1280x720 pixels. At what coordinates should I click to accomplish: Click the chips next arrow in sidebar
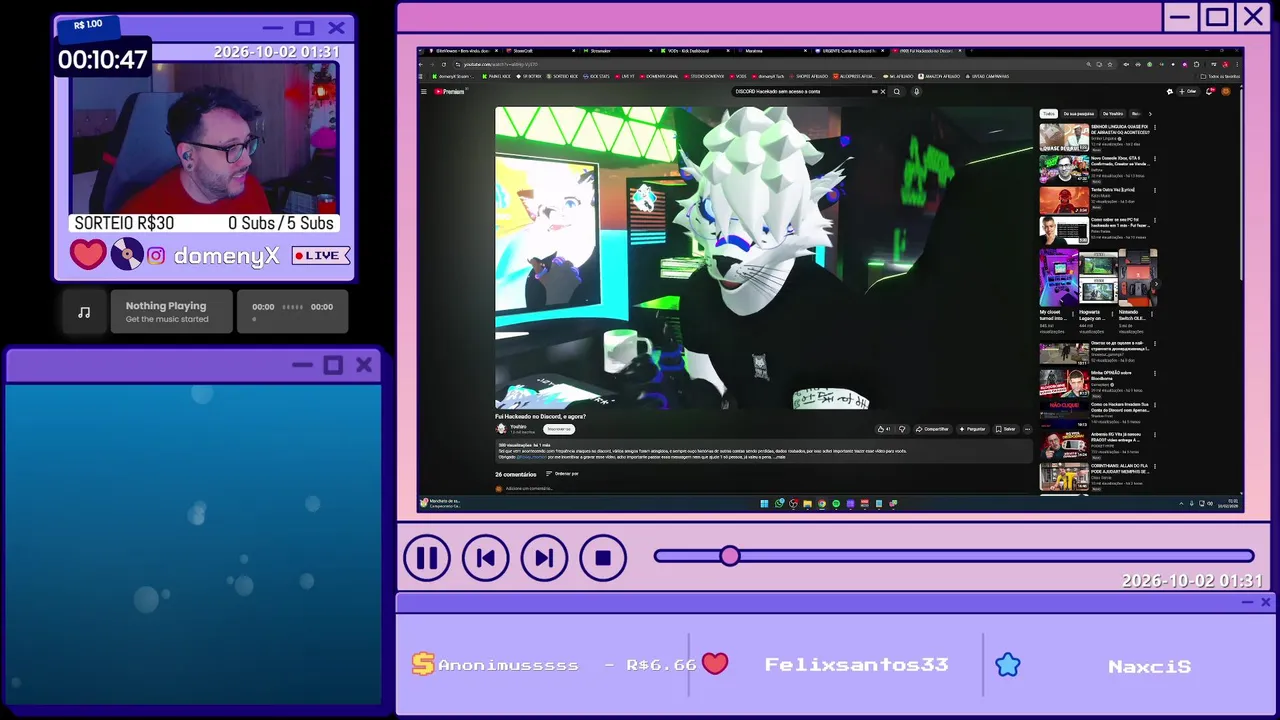1150,114
